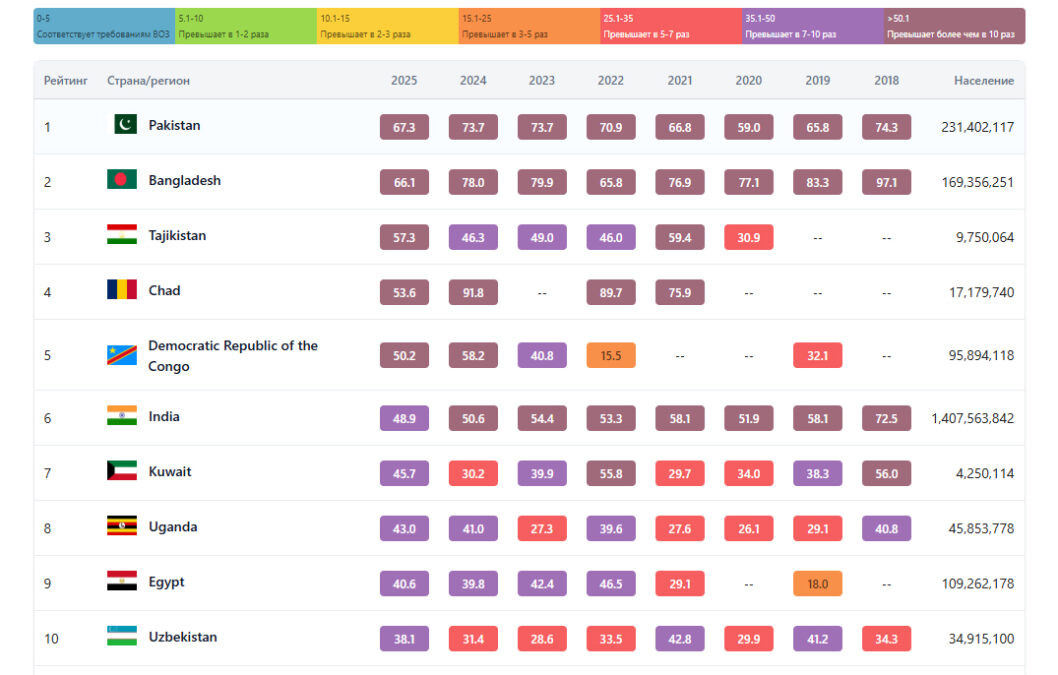1058x675 pixels.
Task: Click the Uzbekistan flag icon
Action: (x=122, y=636)
